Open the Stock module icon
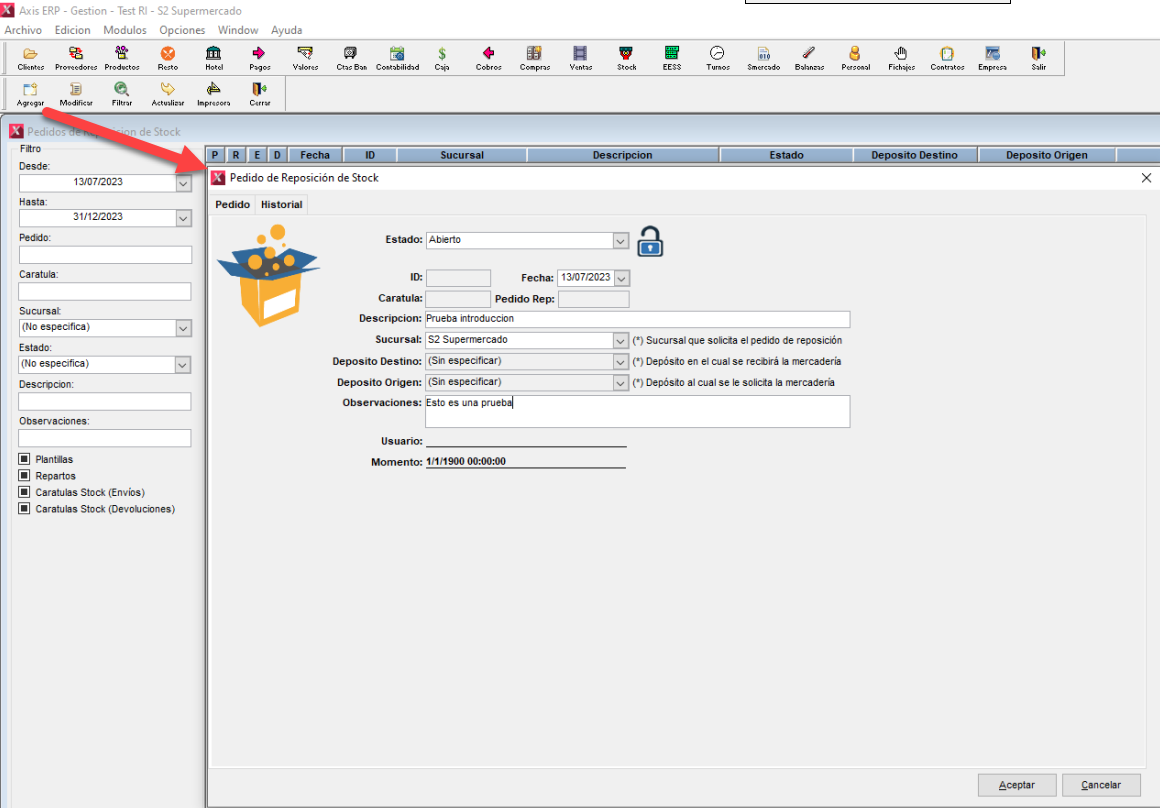 [626, 58]
